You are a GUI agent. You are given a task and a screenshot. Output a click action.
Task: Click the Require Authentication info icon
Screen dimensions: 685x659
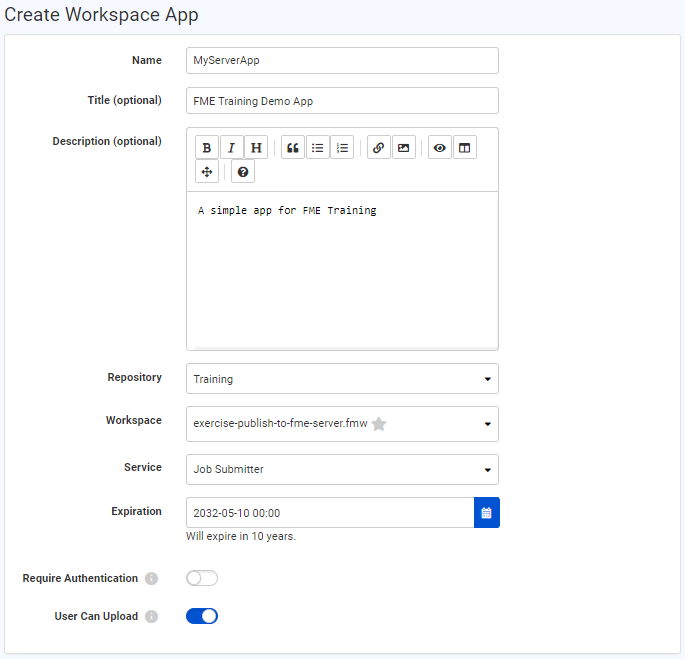152,578
